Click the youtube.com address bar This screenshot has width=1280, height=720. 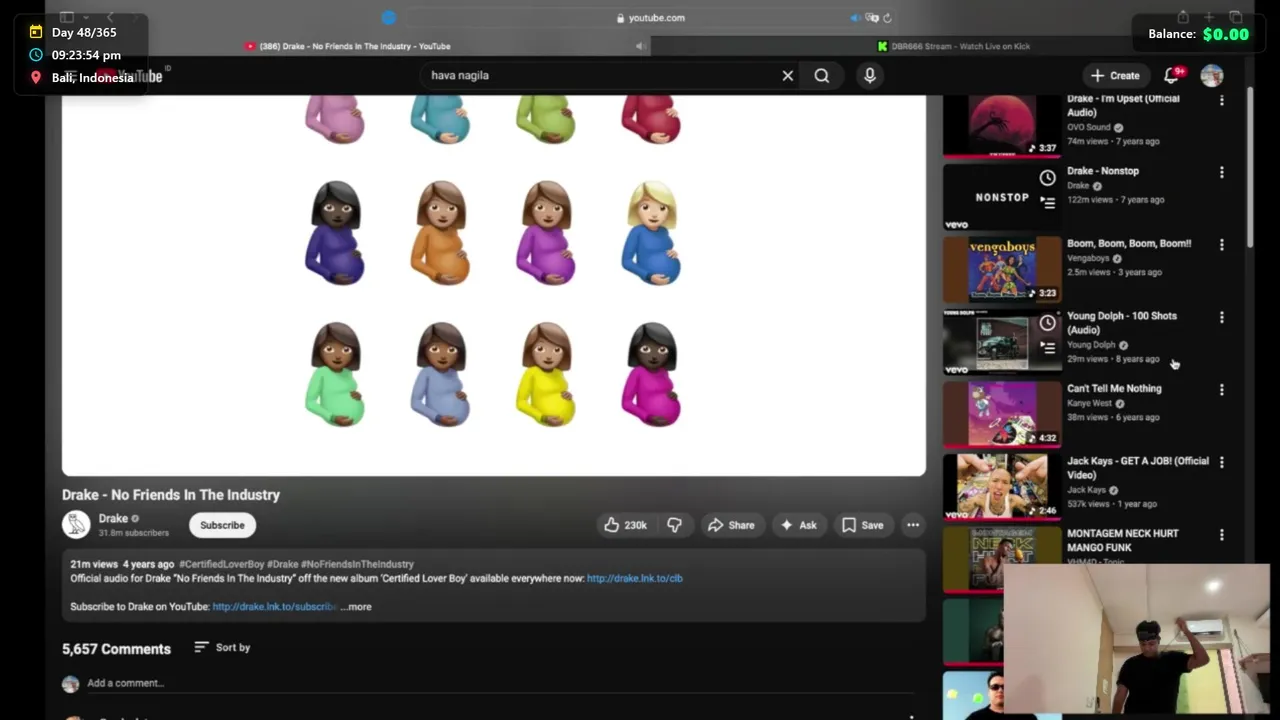650,17
